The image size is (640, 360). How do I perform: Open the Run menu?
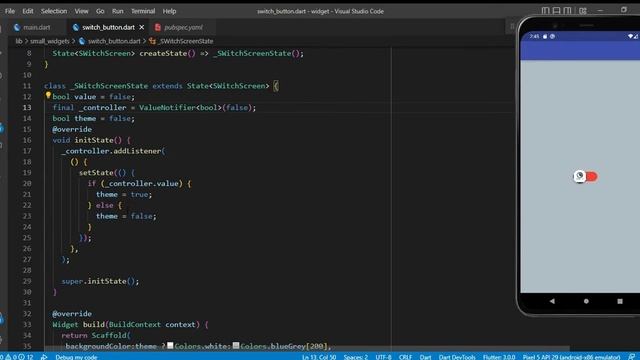(x=118, y=11)
